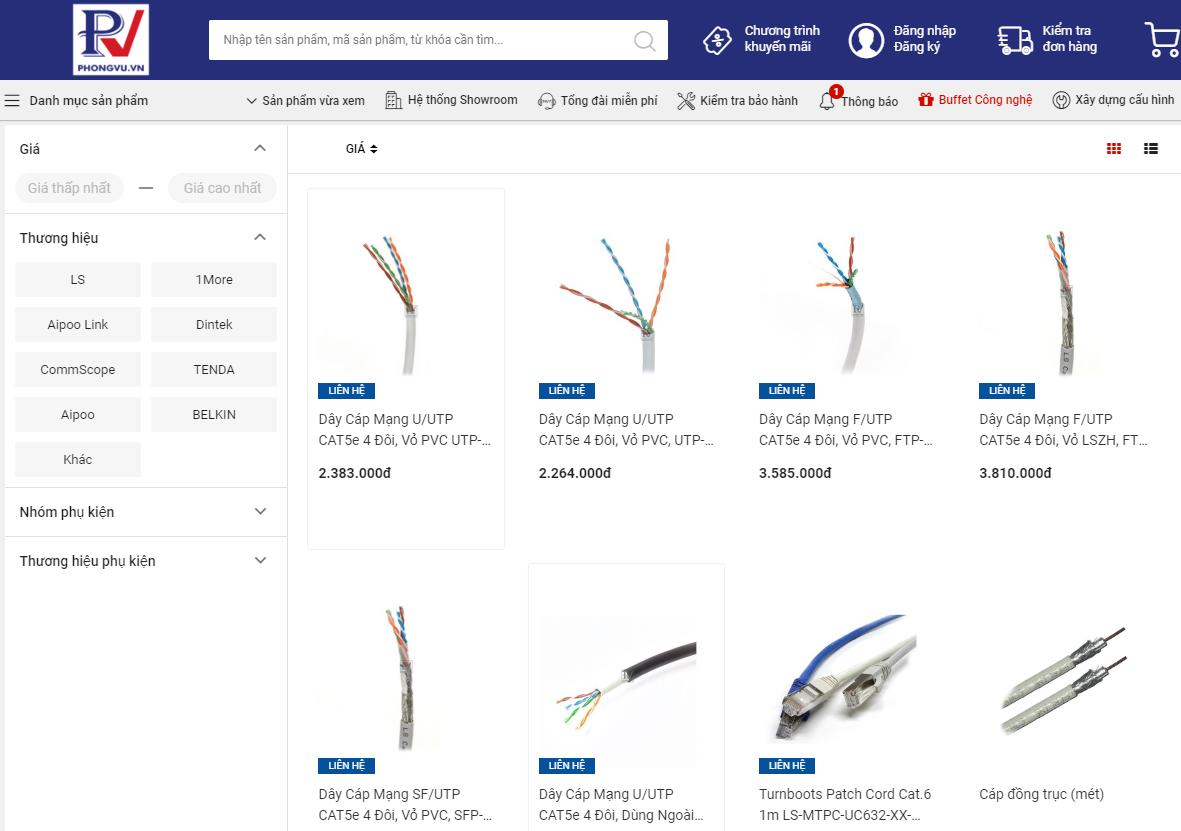Image resolution: width=1181 pixels, height=831 pixels.
Task: Switch to grid view layout
Action: point(1114,148)
